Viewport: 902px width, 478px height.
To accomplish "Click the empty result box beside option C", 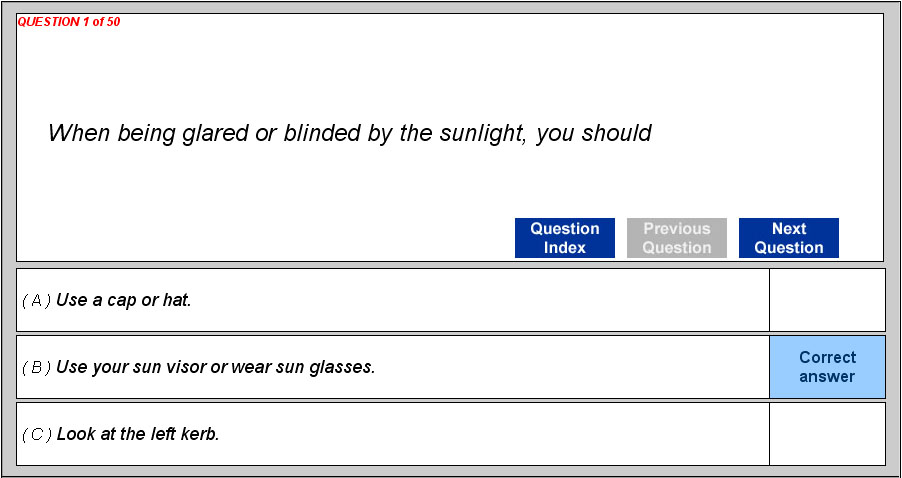I will coord(827,434).
